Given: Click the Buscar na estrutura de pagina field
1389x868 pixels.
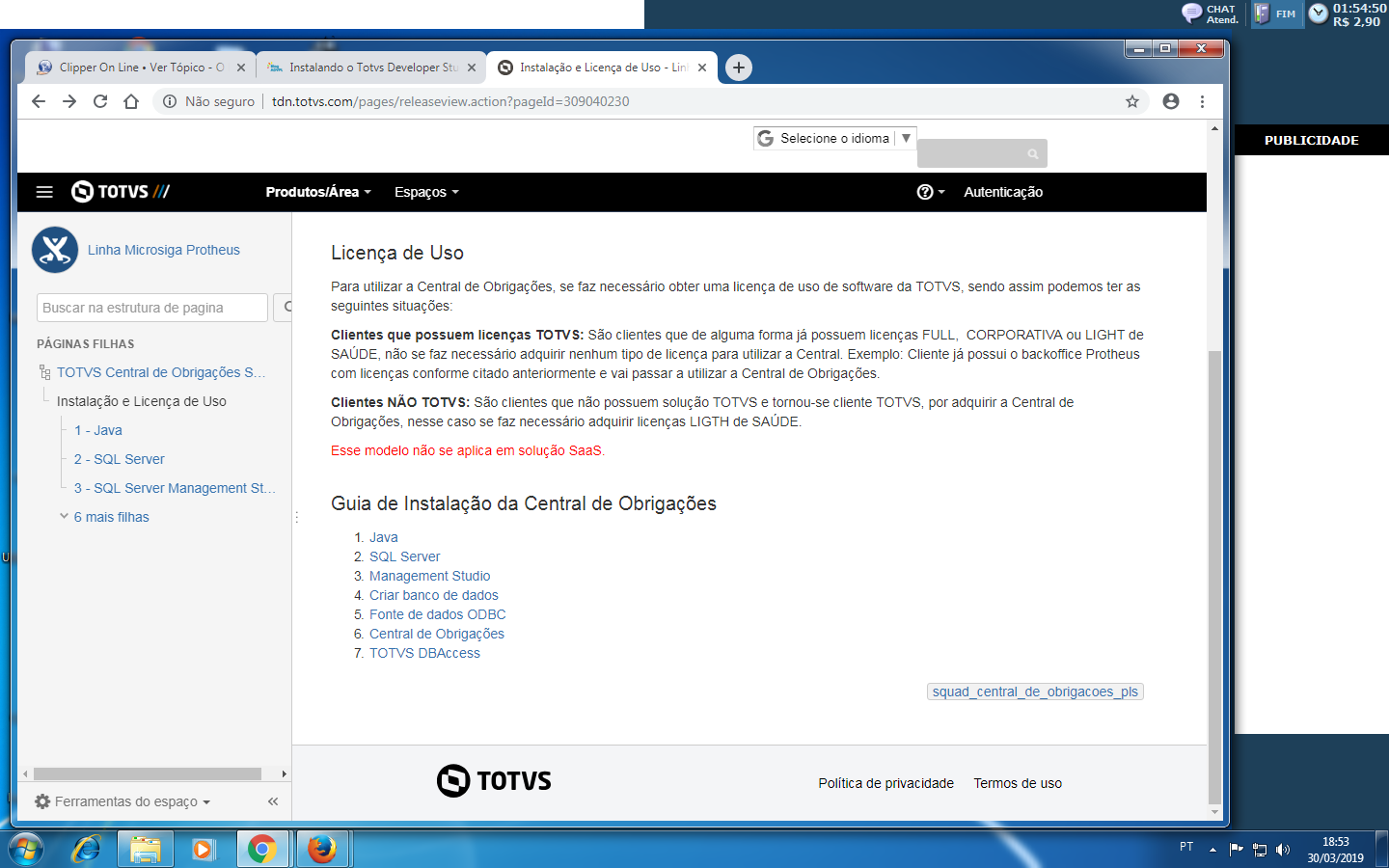Looking at the screenshot, I should (152, 308).
